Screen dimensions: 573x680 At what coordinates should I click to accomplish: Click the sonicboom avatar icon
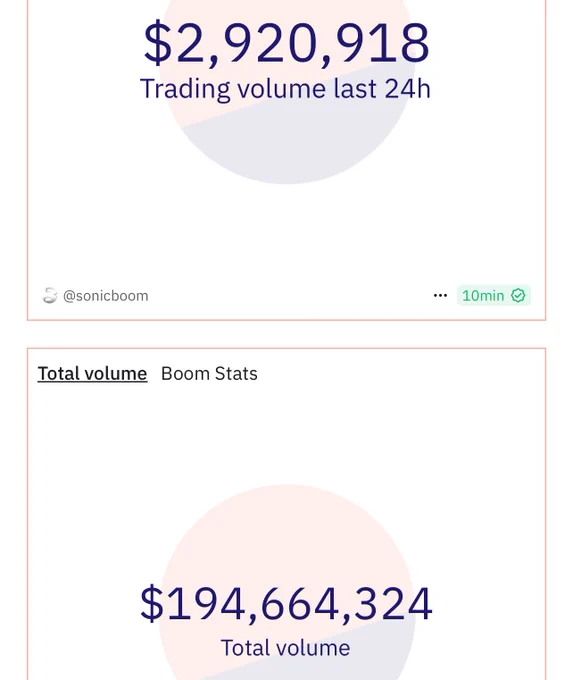tap(49, 296)
